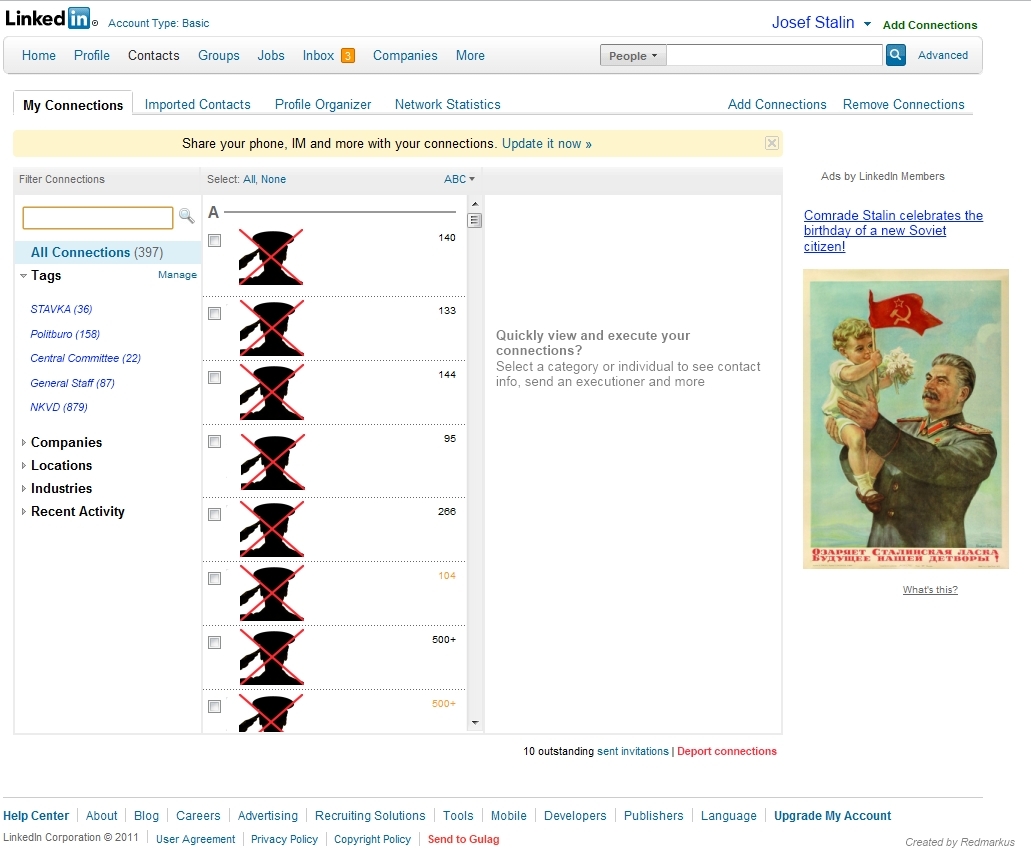Open sent invitations link
Viewport: 1031px width, 861px height.
(x=633, y=751)
